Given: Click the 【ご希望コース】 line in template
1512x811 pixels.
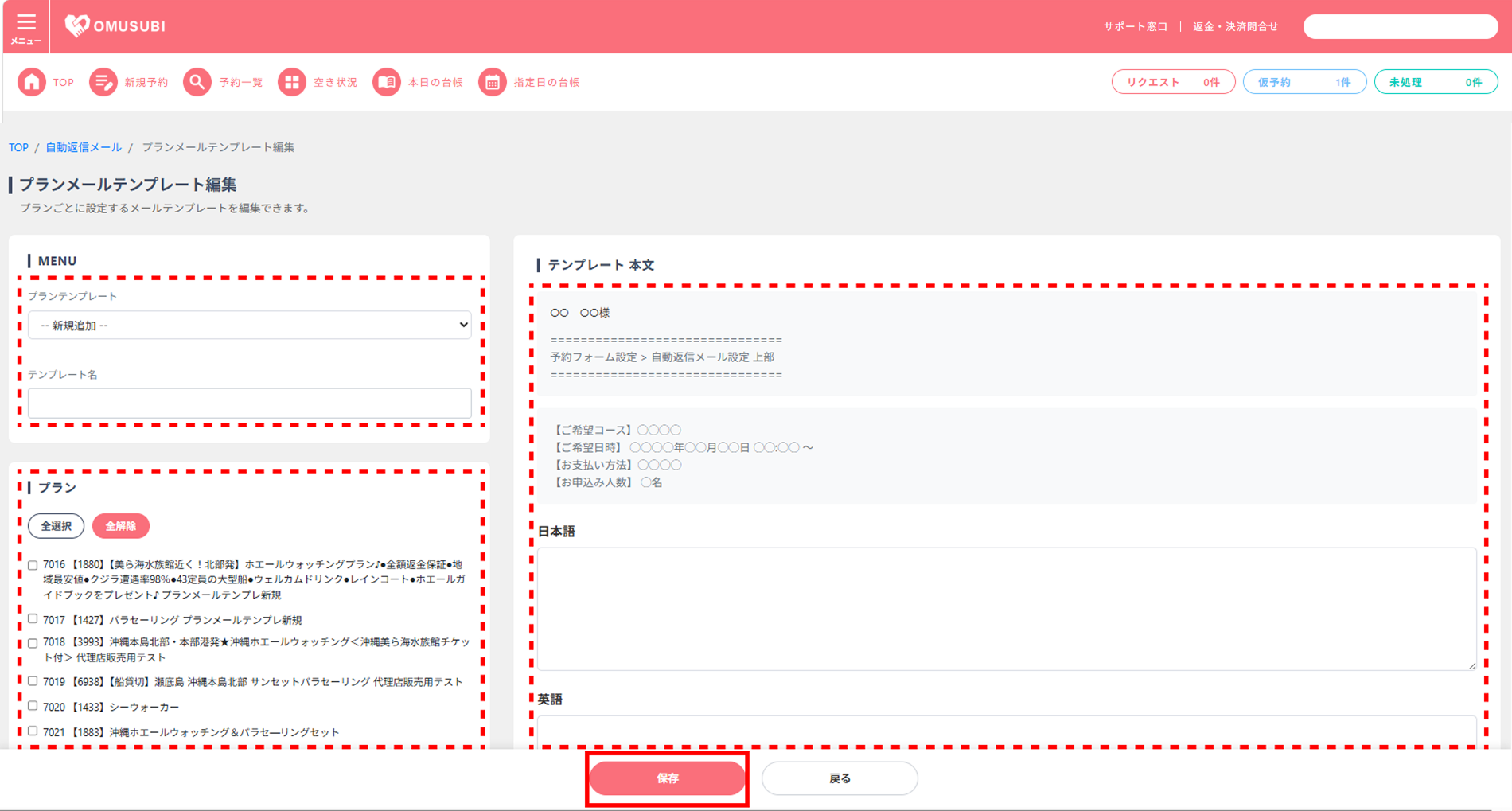Looking at the screenshot, I should coord(616,430).
